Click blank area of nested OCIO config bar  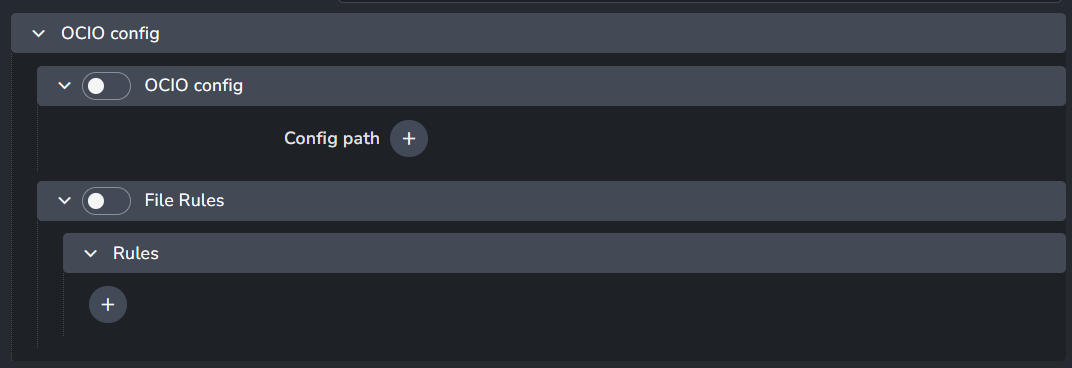pyautogui.click(x=649, y=86)
